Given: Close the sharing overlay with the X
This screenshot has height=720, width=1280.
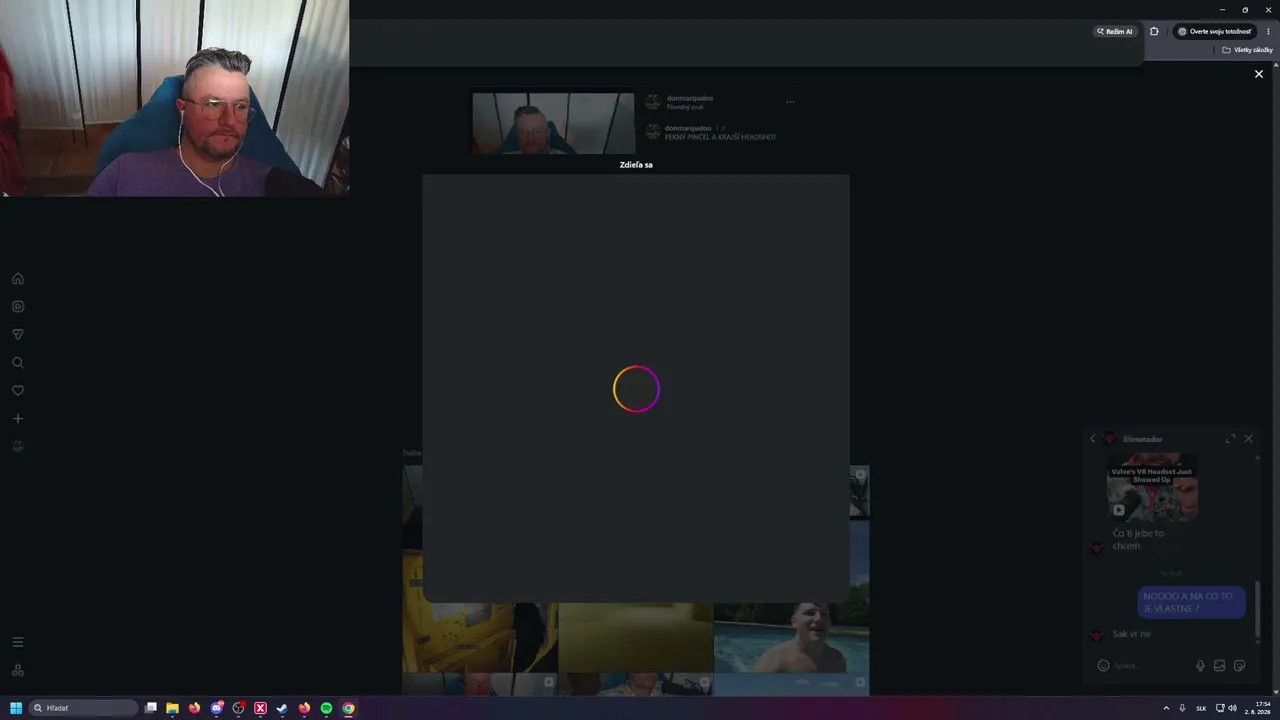Looking at the screenshot, I should 1259,74.
